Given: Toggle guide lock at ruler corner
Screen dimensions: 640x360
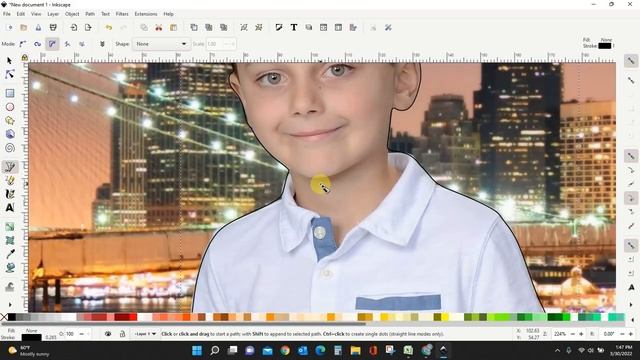Looking at the screenshot, I should [x=24, y=58].
